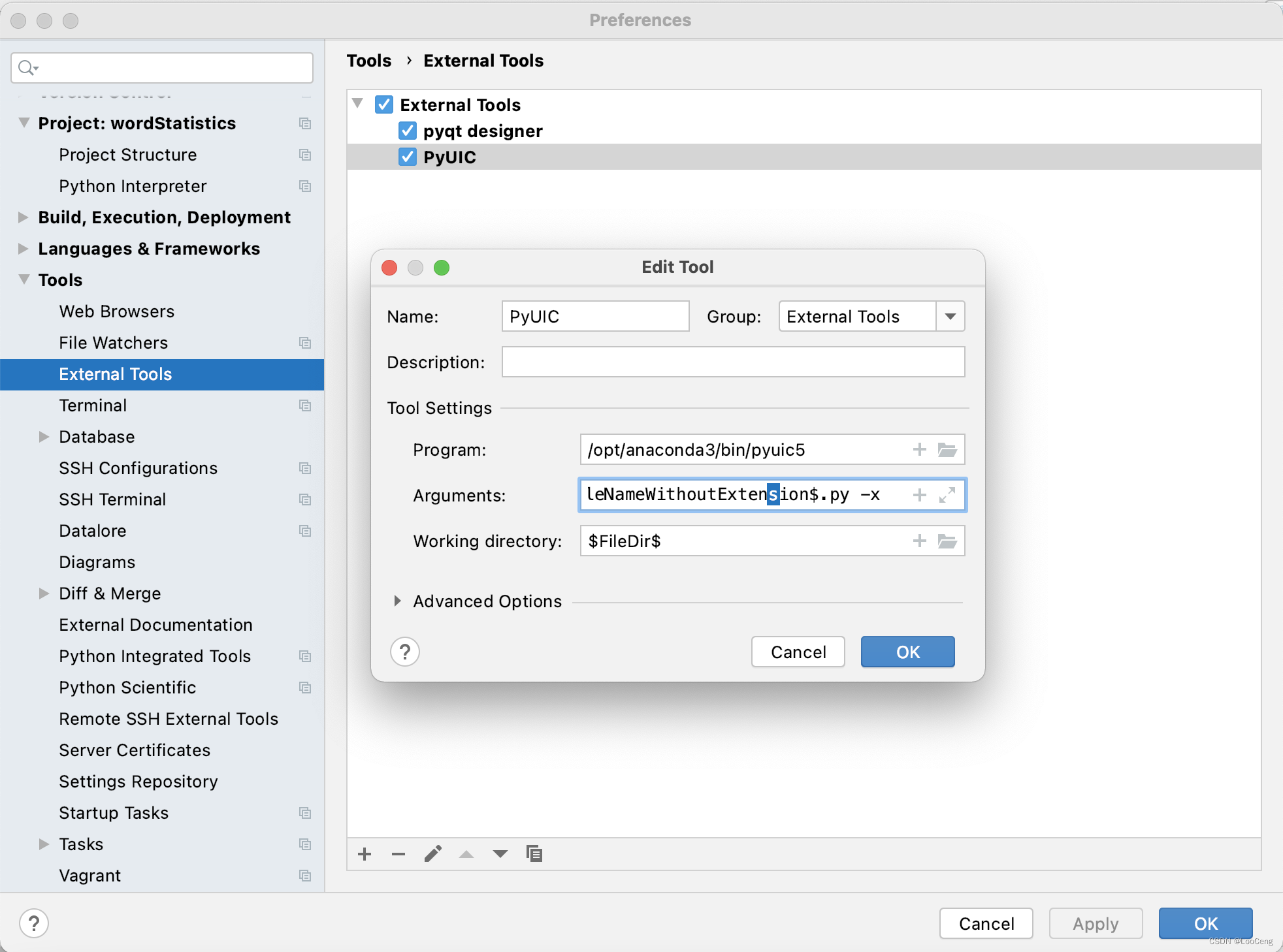Select Terminal in settings sidebar

click(93, 405)
